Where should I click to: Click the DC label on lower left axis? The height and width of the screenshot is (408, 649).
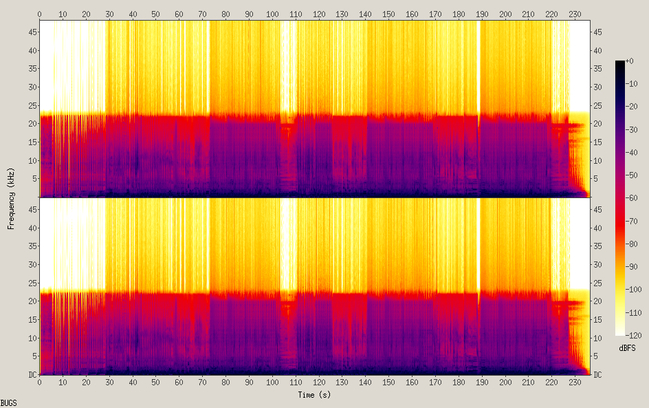click(32, 375)
